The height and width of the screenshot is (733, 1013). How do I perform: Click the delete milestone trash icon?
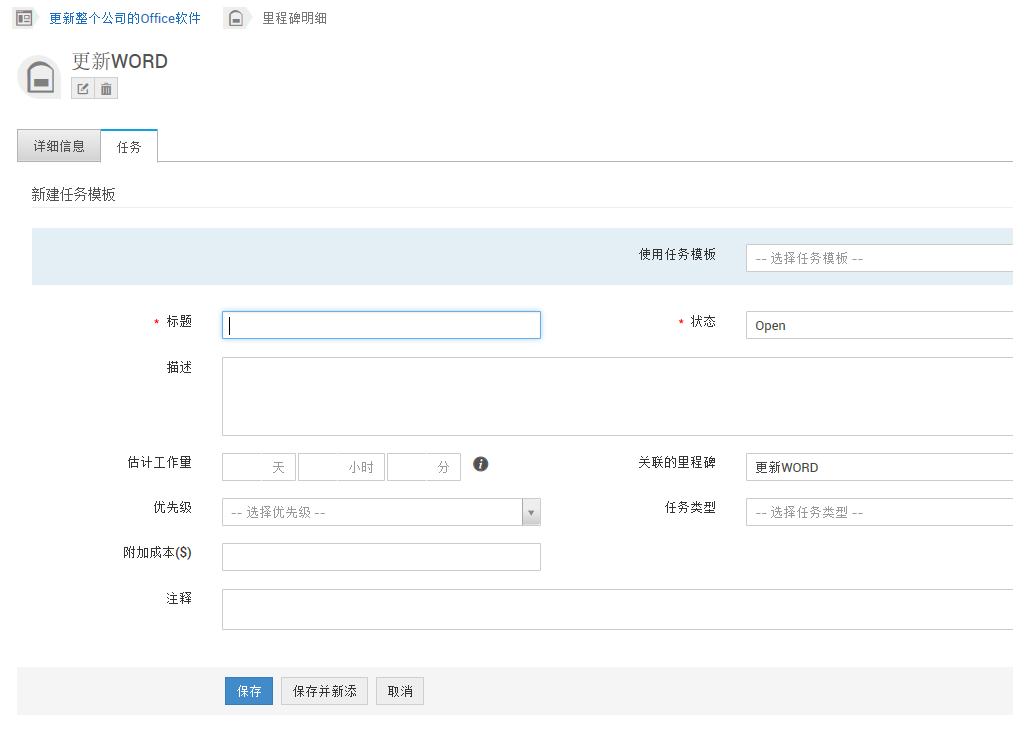coord(106,89)
